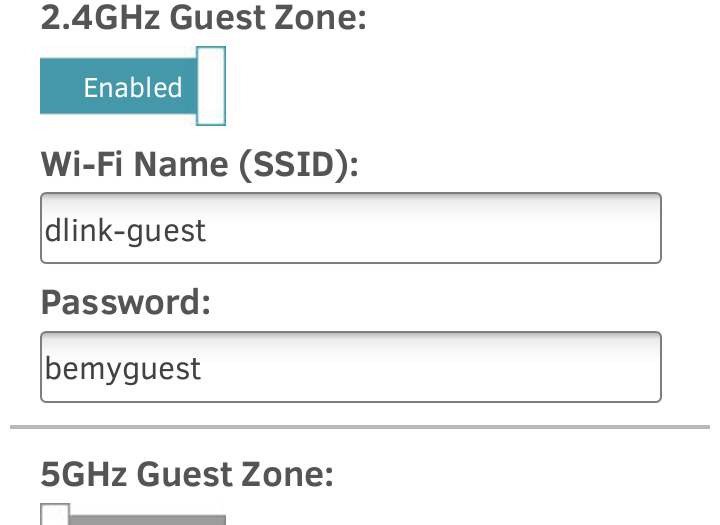Image resolution: width=720 pixels, height=525 pixels.
Task: Click the "Wi-Fi Name (SSID):" label
Action: tap(199, 161)
